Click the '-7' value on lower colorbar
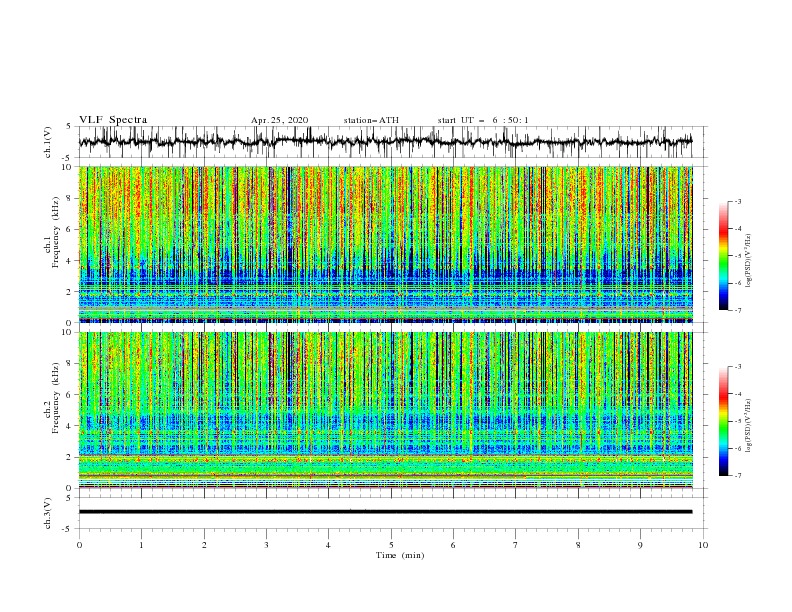The image size is (792, 612). pyautogui.click(x=737, y=476)
